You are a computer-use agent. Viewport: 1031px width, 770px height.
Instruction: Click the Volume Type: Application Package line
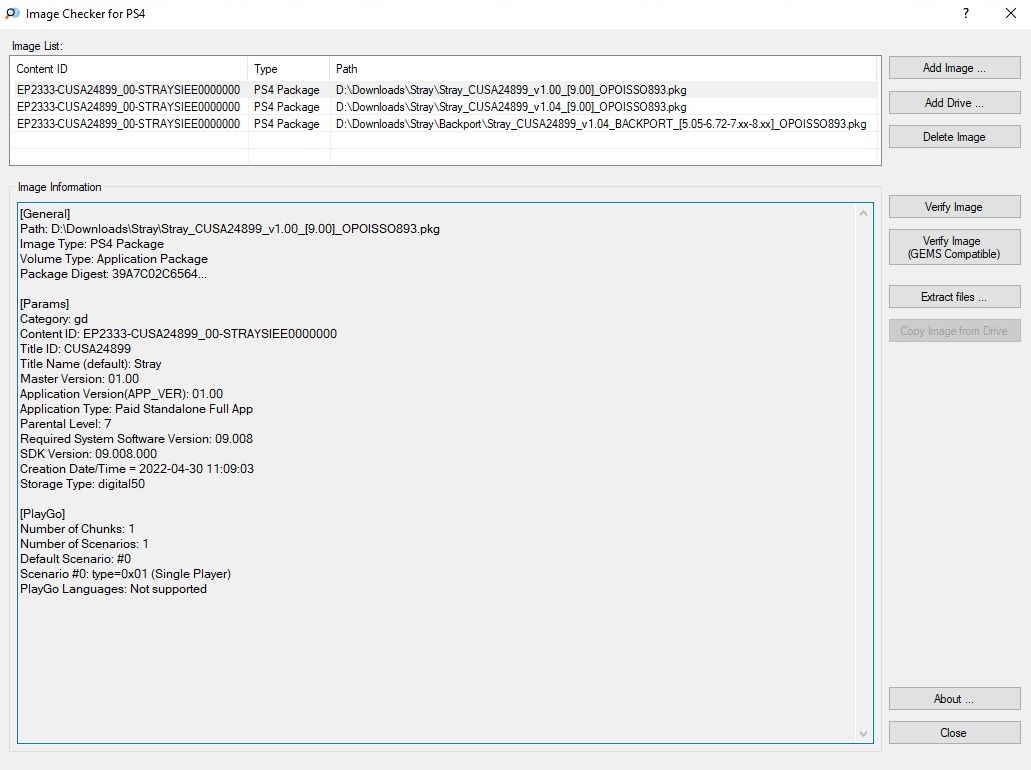coord(114,259)
